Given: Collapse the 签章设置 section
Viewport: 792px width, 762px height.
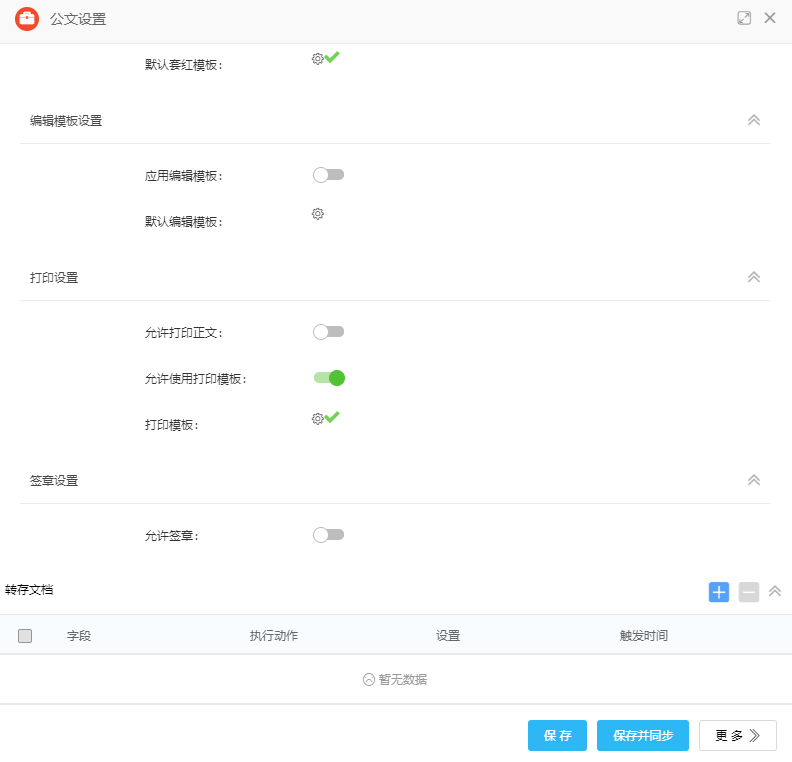Looking at the screenshot, I should click(754, 480).
